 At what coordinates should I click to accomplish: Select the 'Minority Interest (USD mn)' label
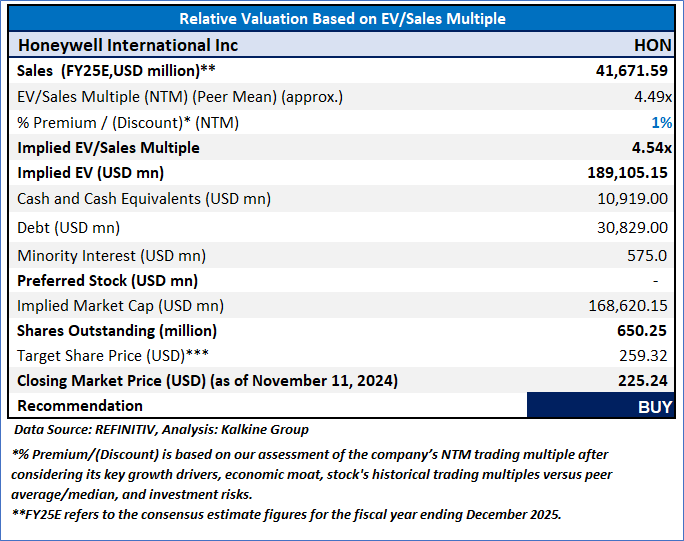pyautogui.click(x=112, y=256)
